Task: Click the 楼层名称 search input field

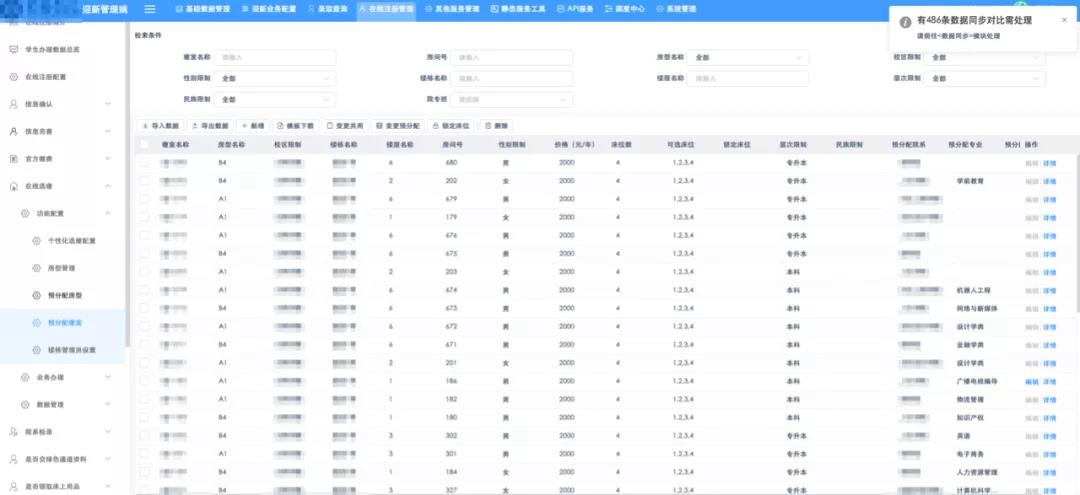Action: 749,78
